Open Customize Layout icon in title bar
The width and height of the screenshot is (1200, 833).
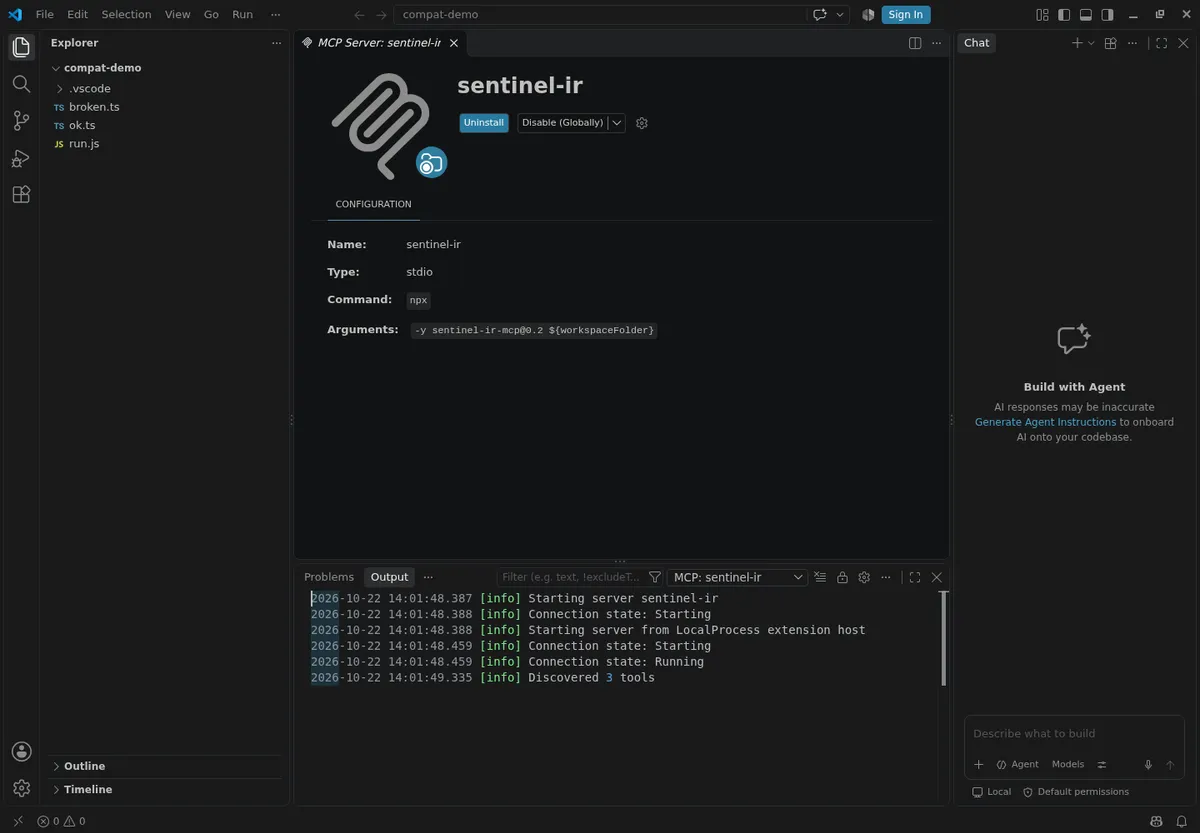click(x=1042, y=14)
